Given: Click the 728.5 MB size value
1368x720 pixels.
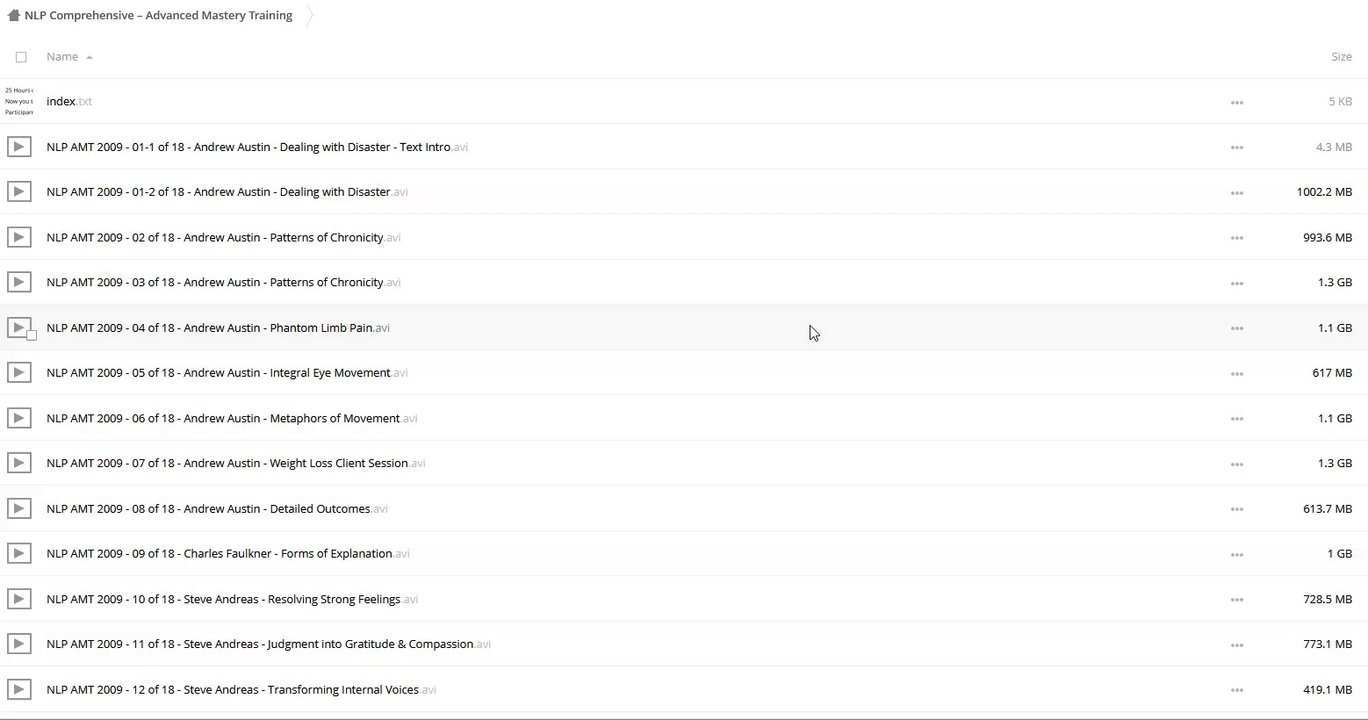Looking at the screenshot, I should (1327, 599).
